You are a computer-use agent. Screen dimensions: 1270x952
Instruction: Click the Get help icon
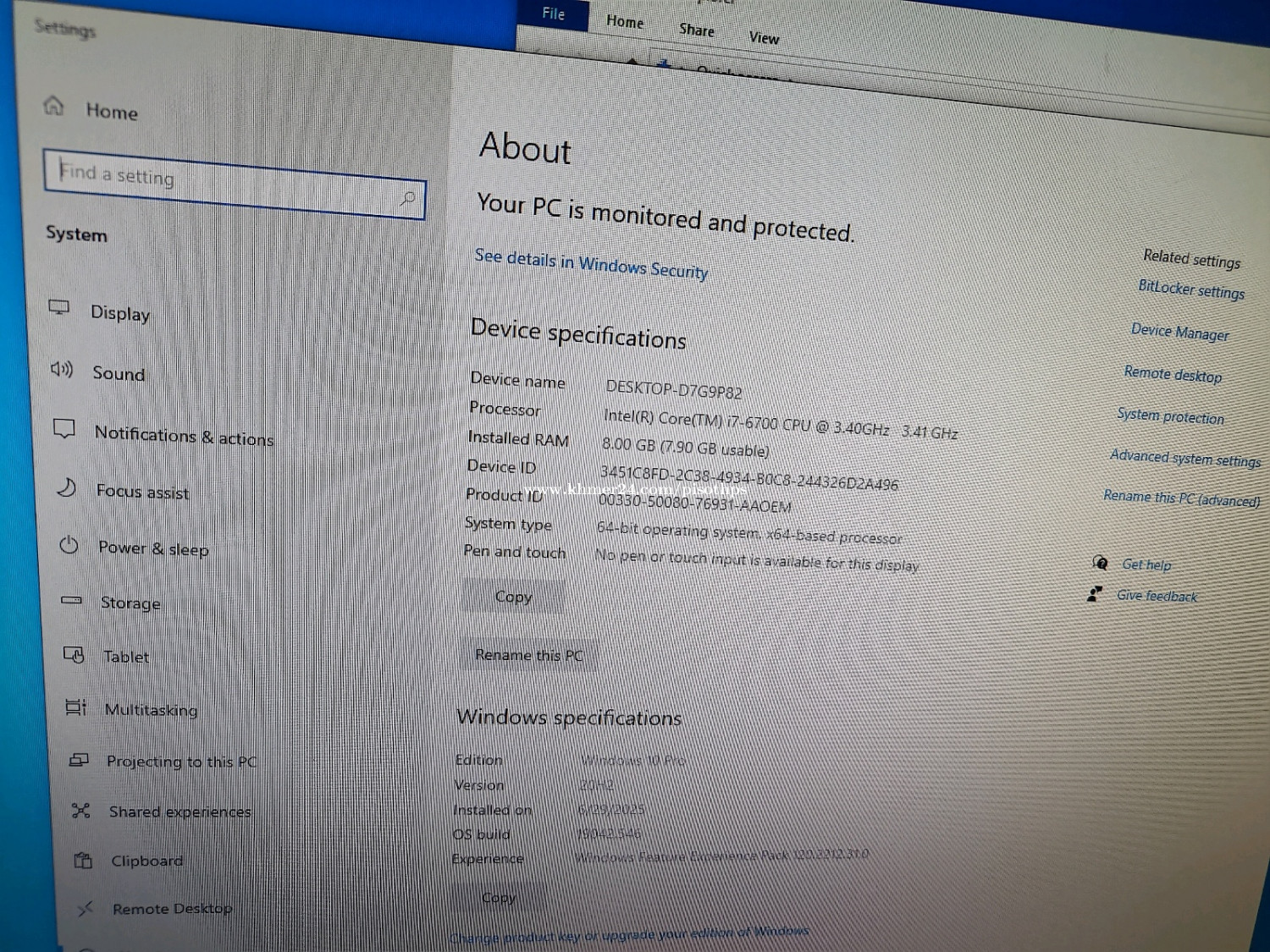(1100, 563)
